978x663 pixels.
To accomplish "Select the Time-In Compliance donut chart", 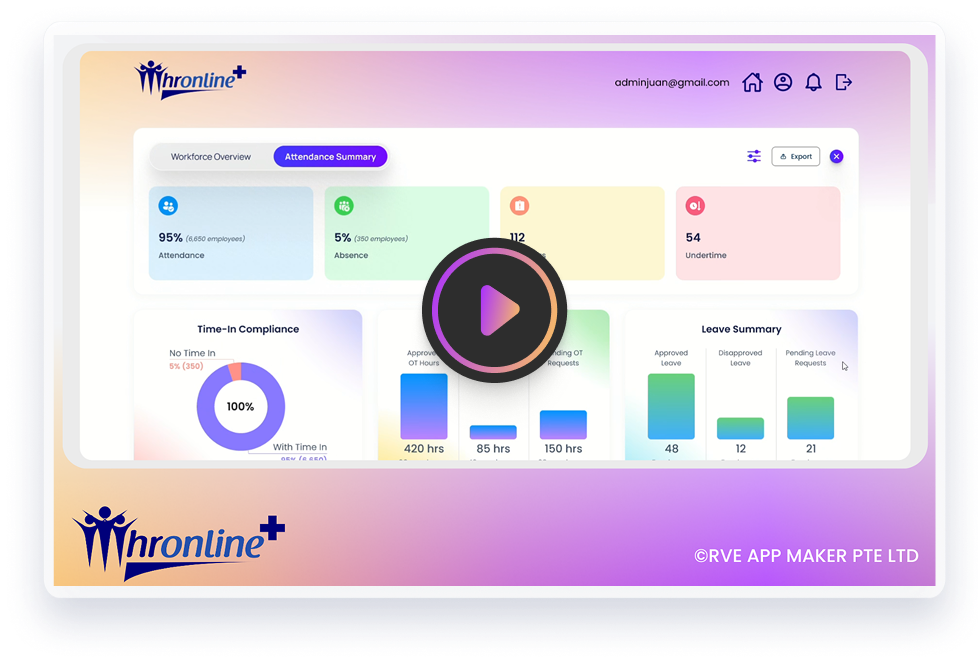I will click(241, 405).
